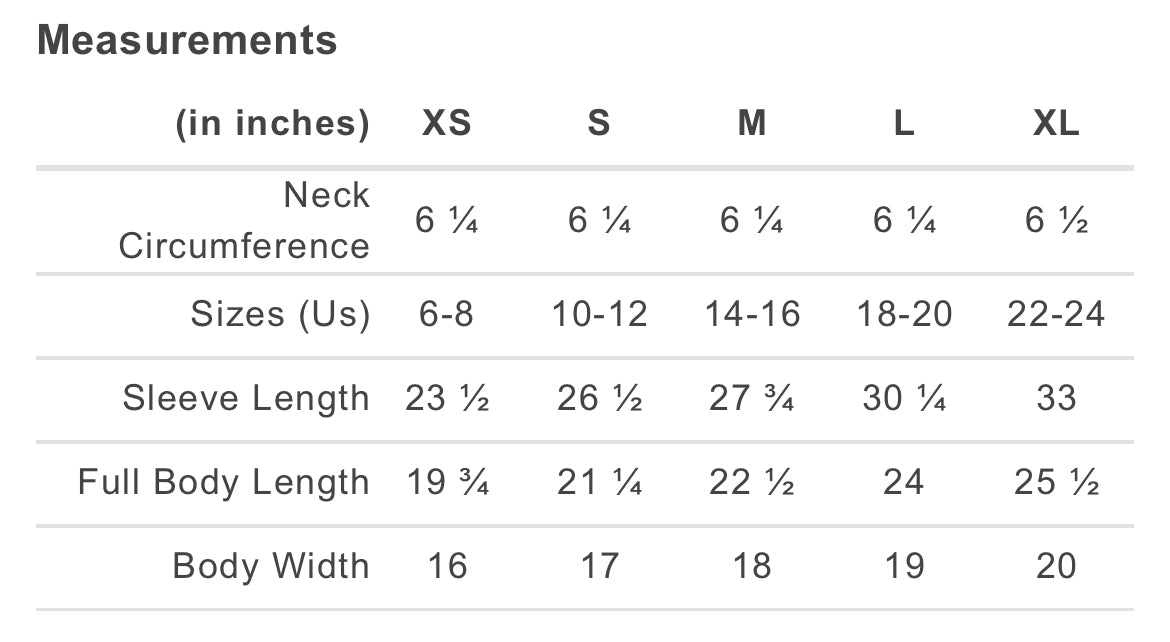Select the L size column header

904,124
